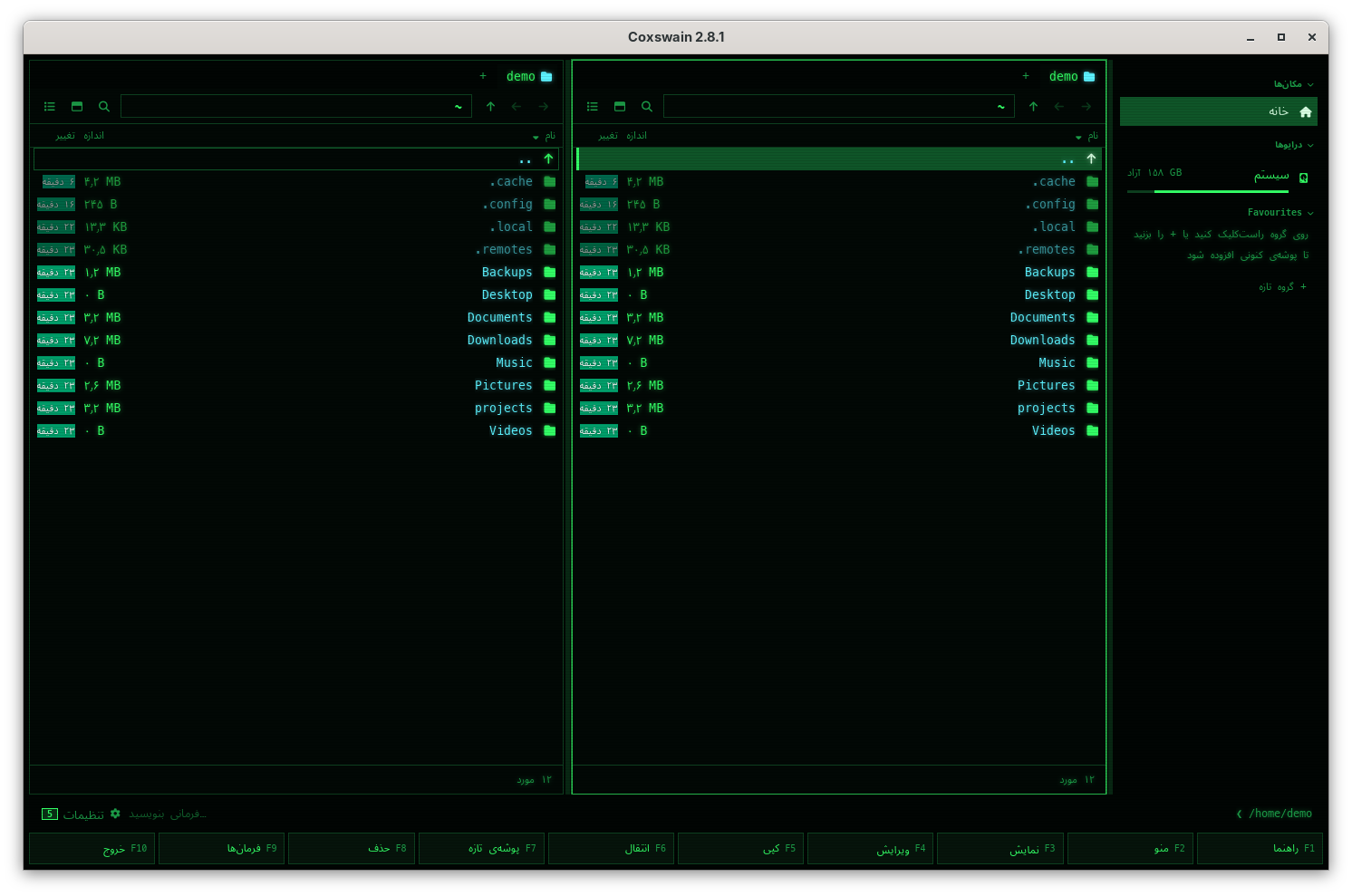Click Videos folder icon in right pane

1092,430
